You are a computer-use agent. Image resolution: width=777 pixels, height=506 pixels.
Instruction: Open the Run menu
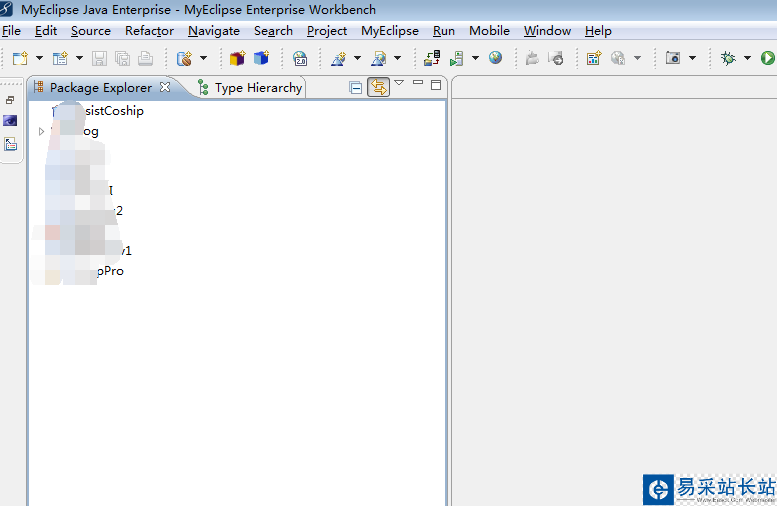444,31
